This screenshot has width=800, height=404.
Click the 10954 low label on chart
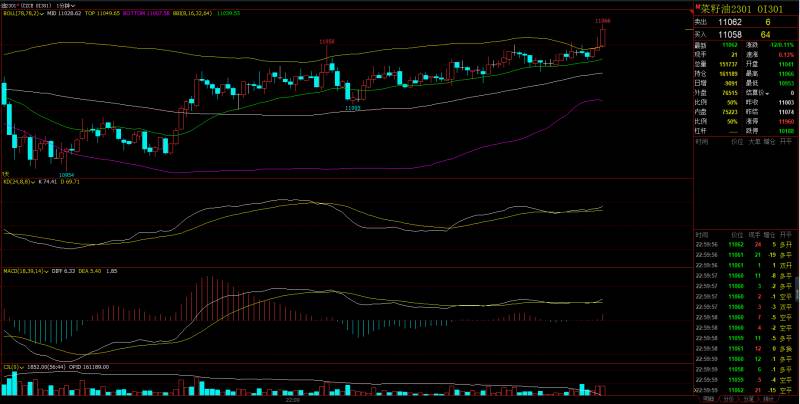66,174
